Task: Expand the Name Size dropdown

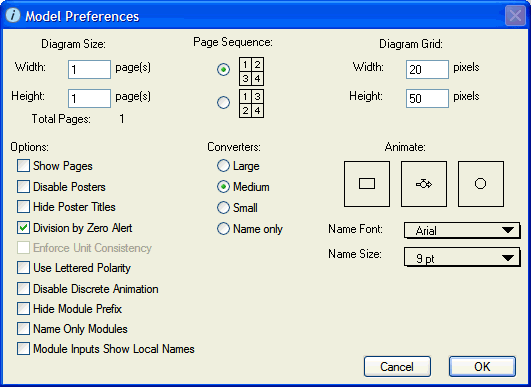Action: (462, 258)
